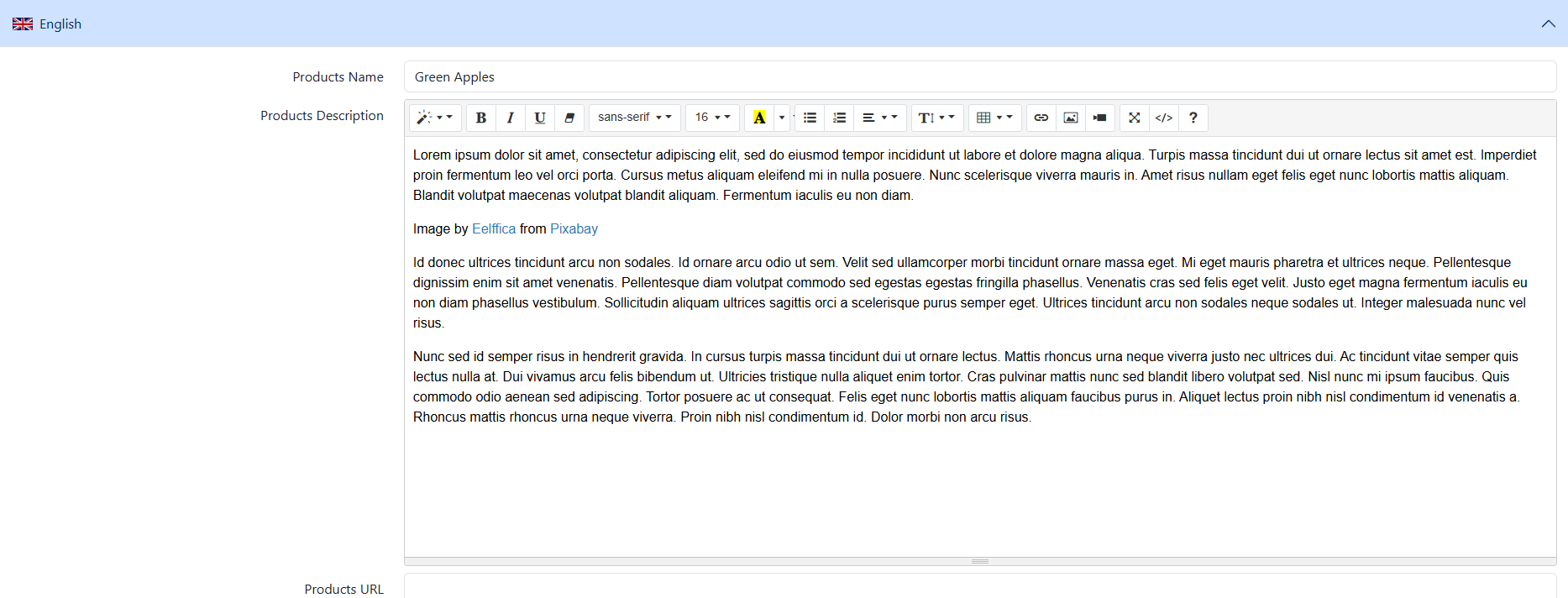
Task: Click the Products URL input field
Action: click(x=980, y=585)
